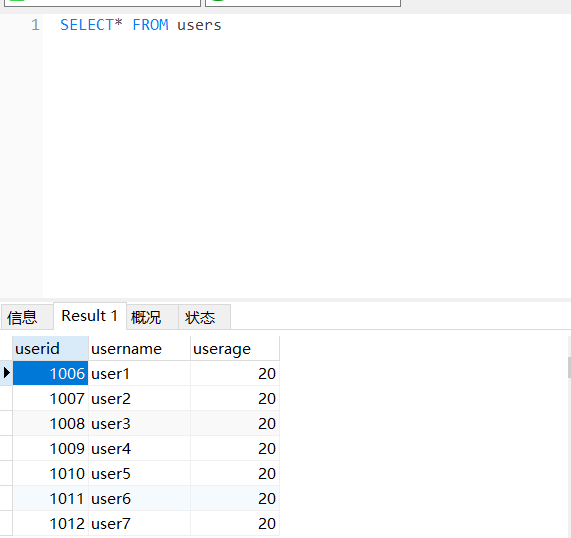Click the user6 username cell
The width and height of the screenshot is (571, 538).
point(139,498)
